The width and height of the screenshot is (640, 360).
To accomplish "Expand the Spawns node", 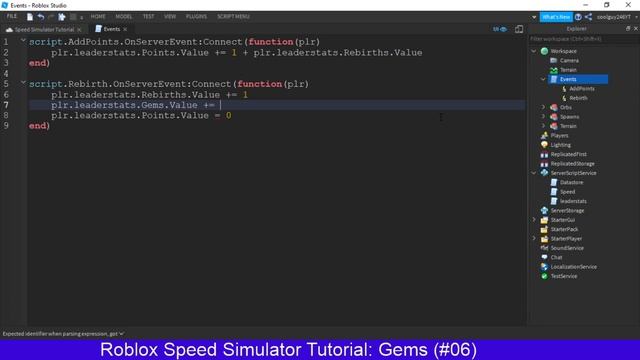I will coord(543,117).
